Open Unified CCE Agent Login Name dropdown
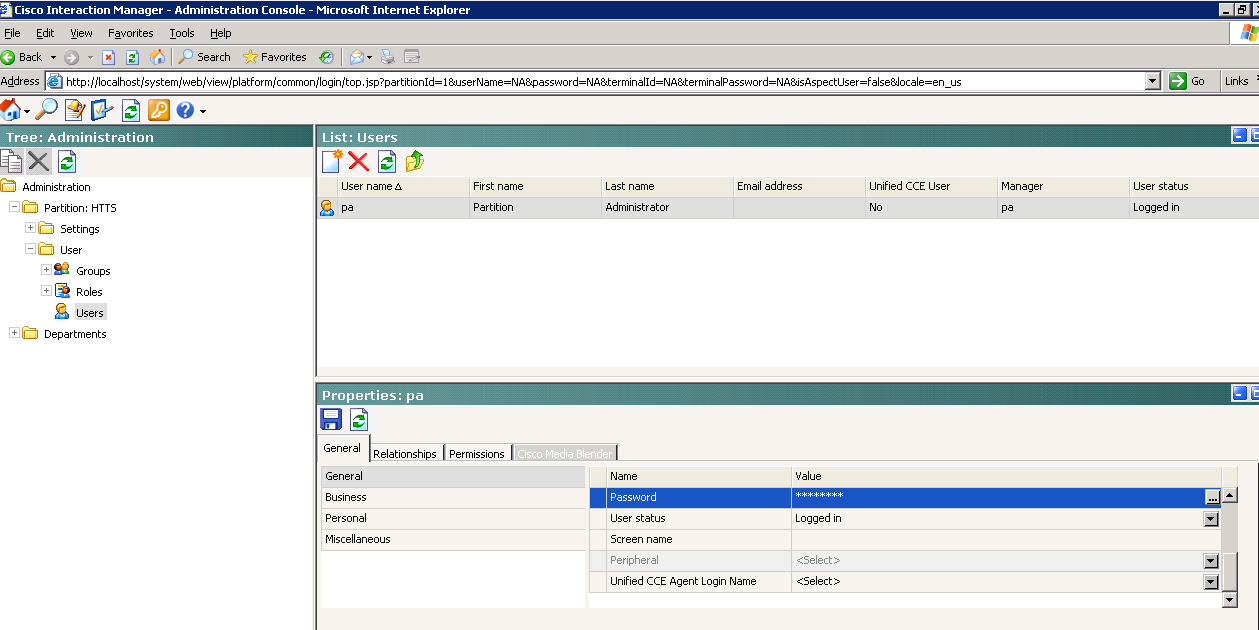The image size is (1259, 630). [1211, 582]
